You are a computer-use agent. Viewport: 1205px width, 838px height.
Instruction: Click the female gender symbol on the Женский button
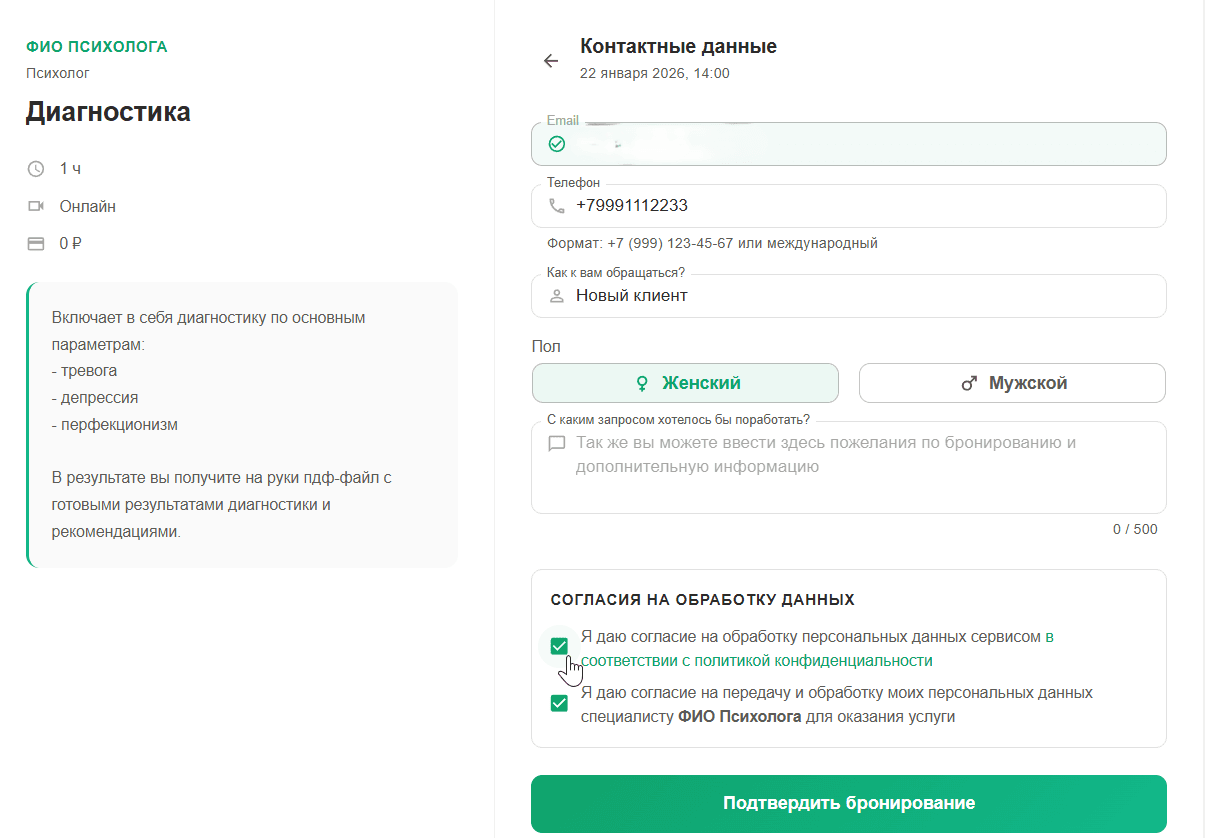point(640,383)
